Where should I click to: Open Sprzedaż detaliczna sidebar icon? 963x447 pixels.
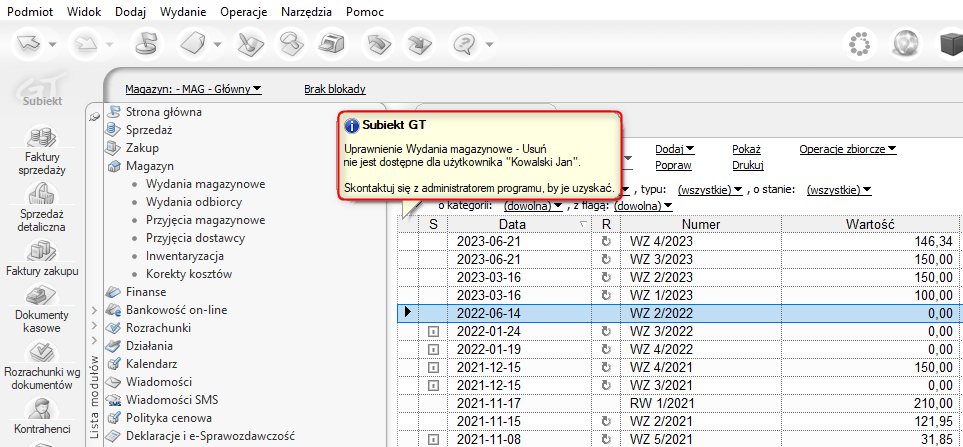tap(42, 196)
